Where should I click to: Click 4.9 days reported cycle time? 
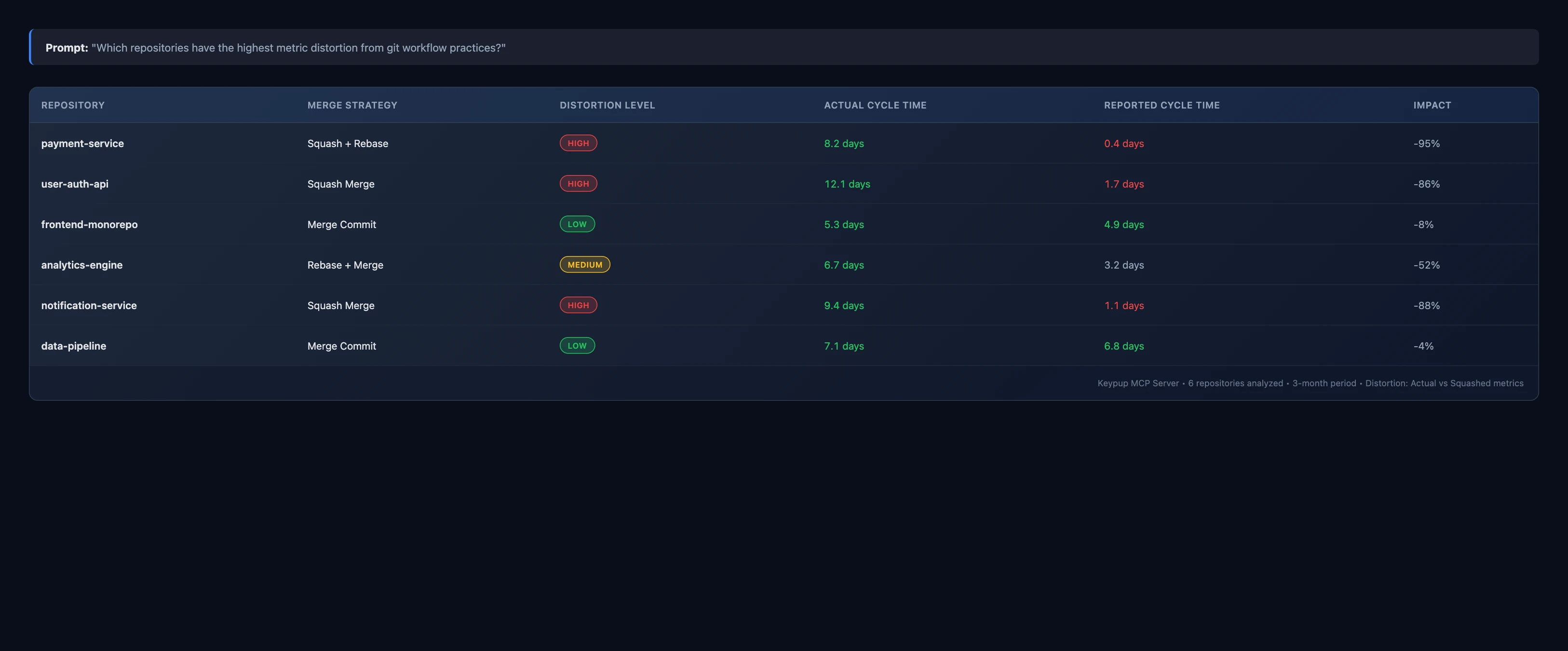[1123, 224]
